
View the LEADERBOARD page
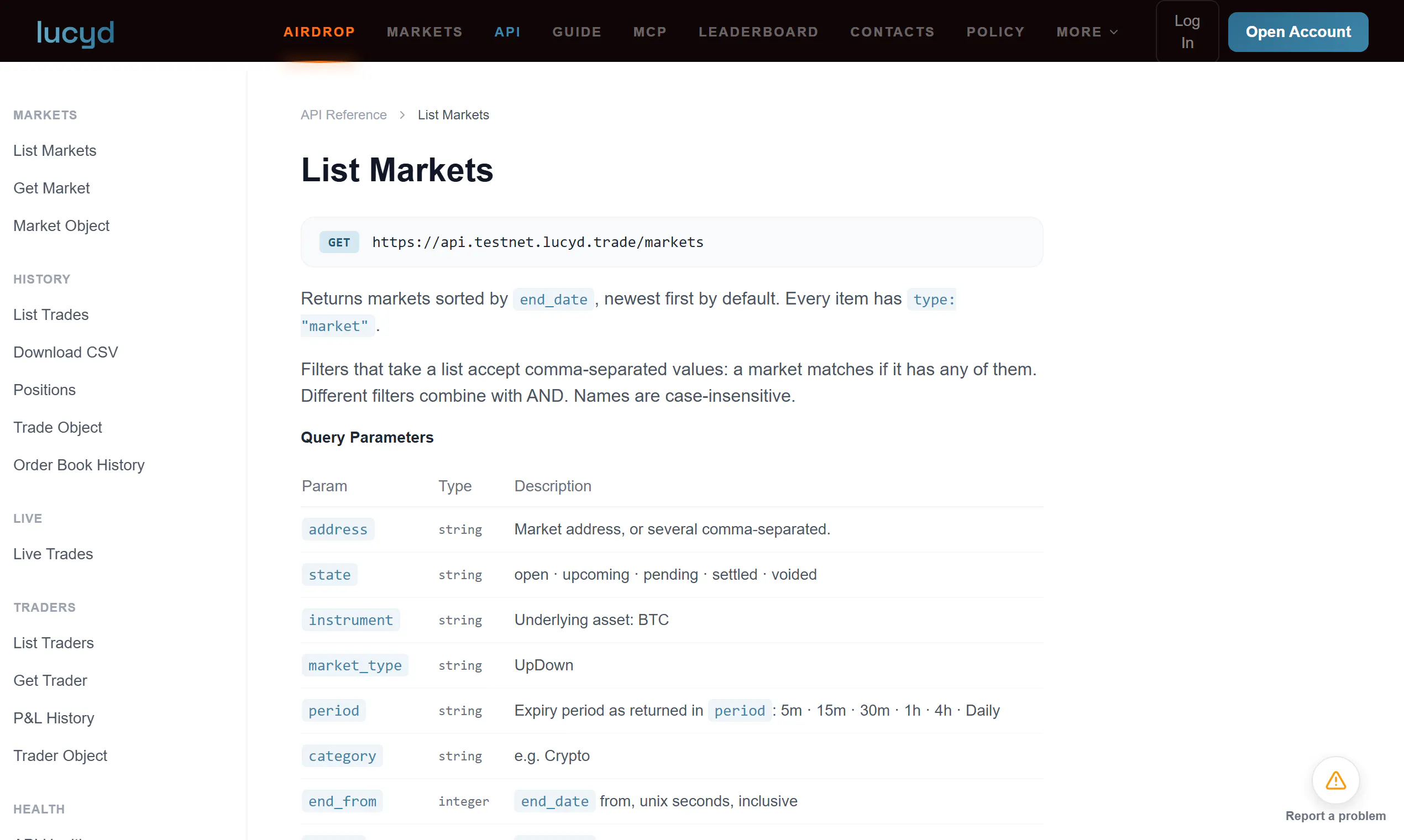coord(758,32)
